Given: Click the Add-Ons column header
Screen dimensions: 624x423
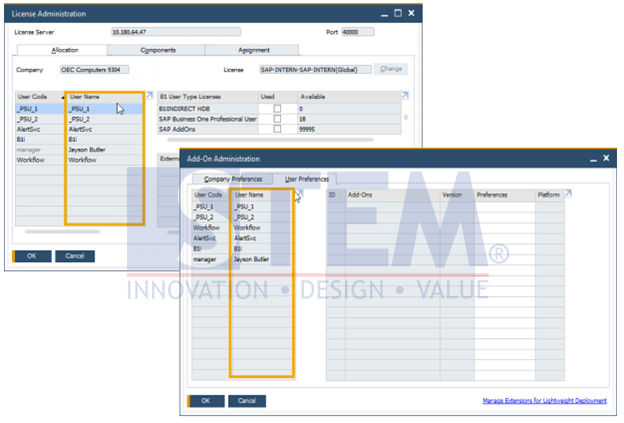Looking at the screenshot, I should (393, 195).
